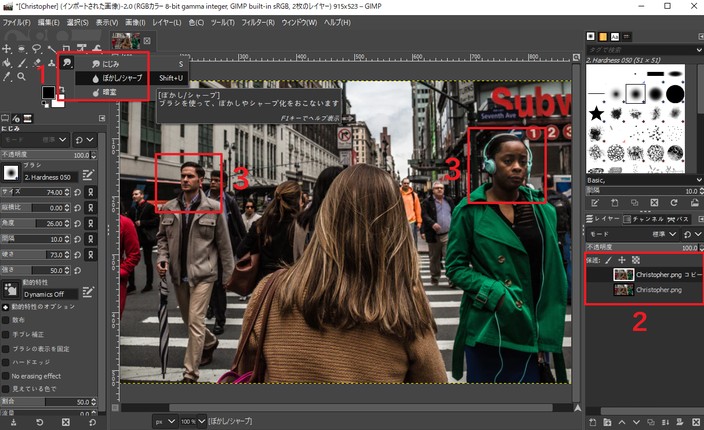Choose 暗室 from tool group menu
The height and width of the screenshot is (430, 704).
(x=130, y=92)
